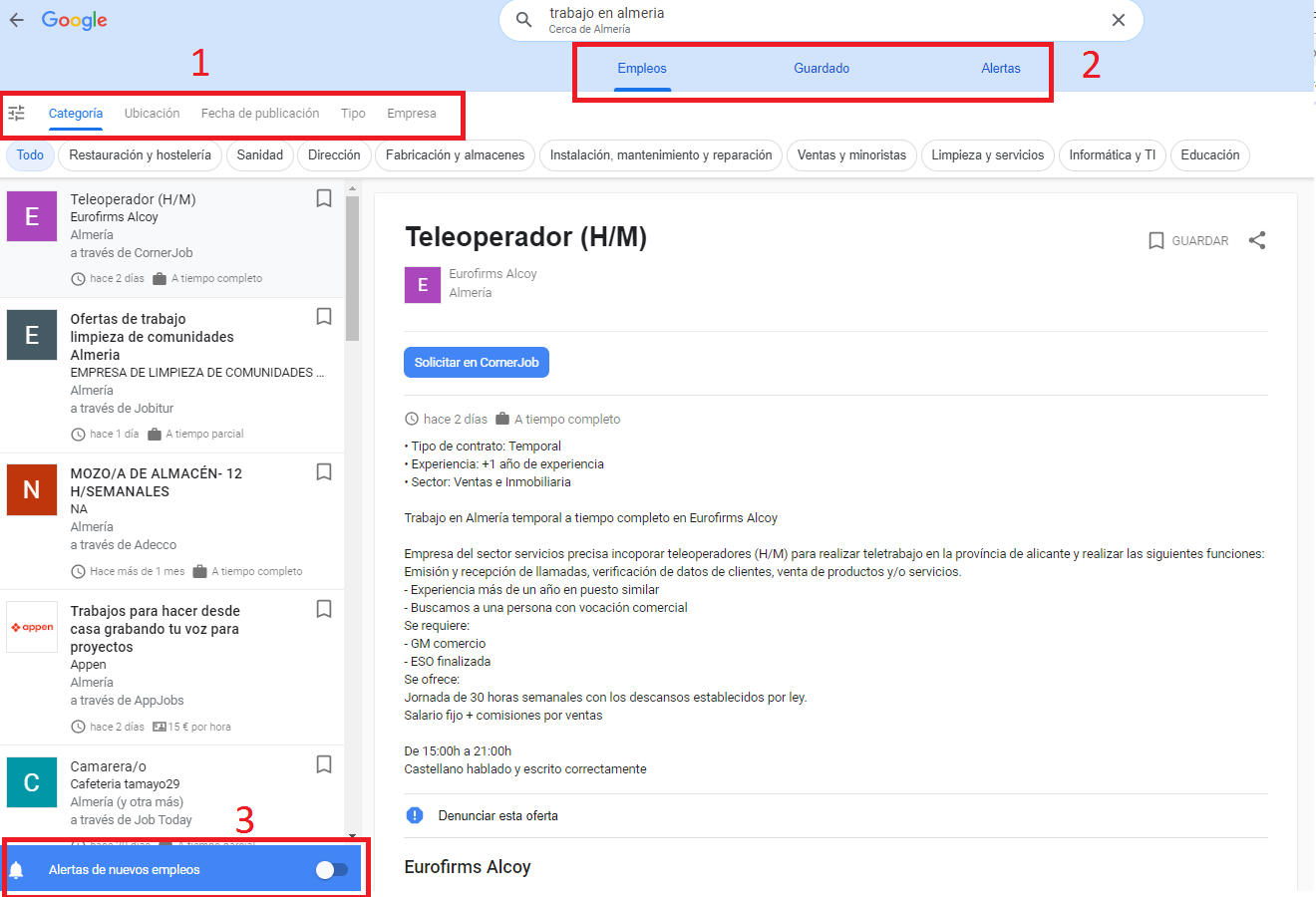1316x897 pixels.
Task: Open MOZO/A DE ALMACÉN- 12 H/SEMANALES listing
Action: point(156,482)
